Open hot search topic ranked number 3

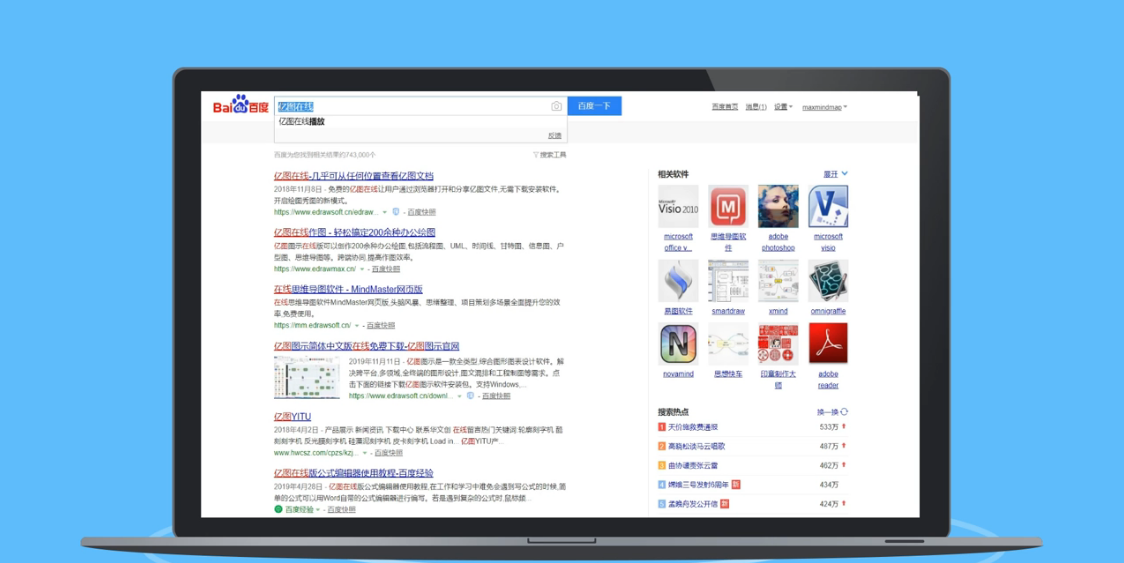692,465
